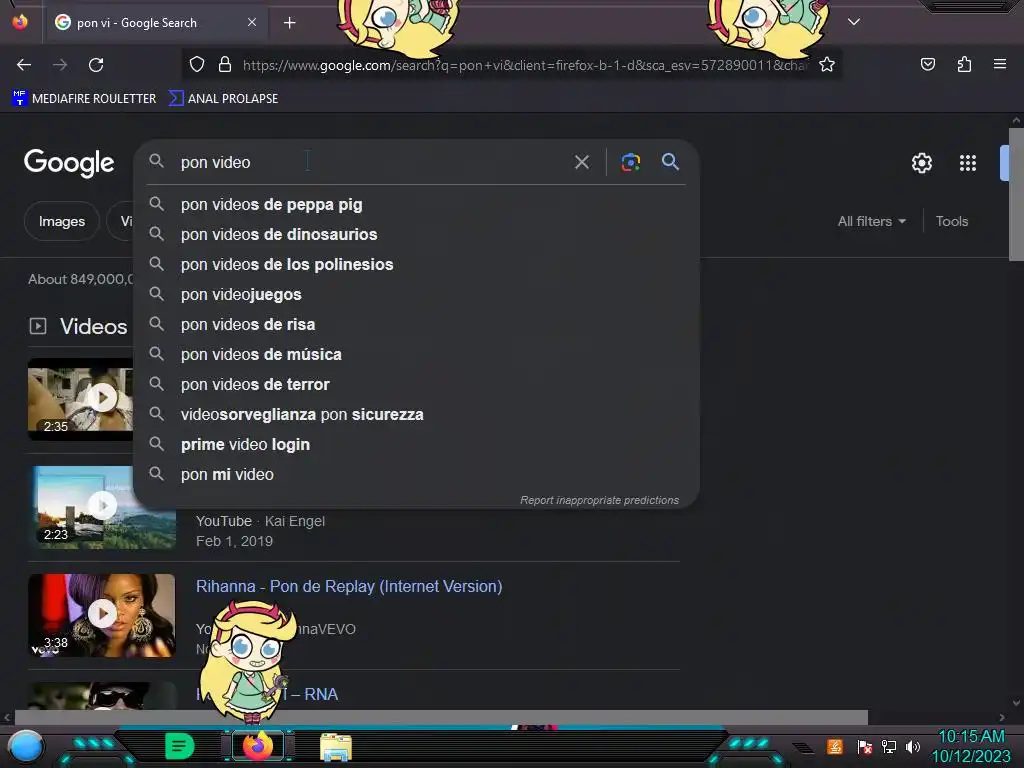Play the Rihanna 3:38 video thumbnail
Screen dimensions: 1024x768
pyautogui.click(x=101, y=615)
